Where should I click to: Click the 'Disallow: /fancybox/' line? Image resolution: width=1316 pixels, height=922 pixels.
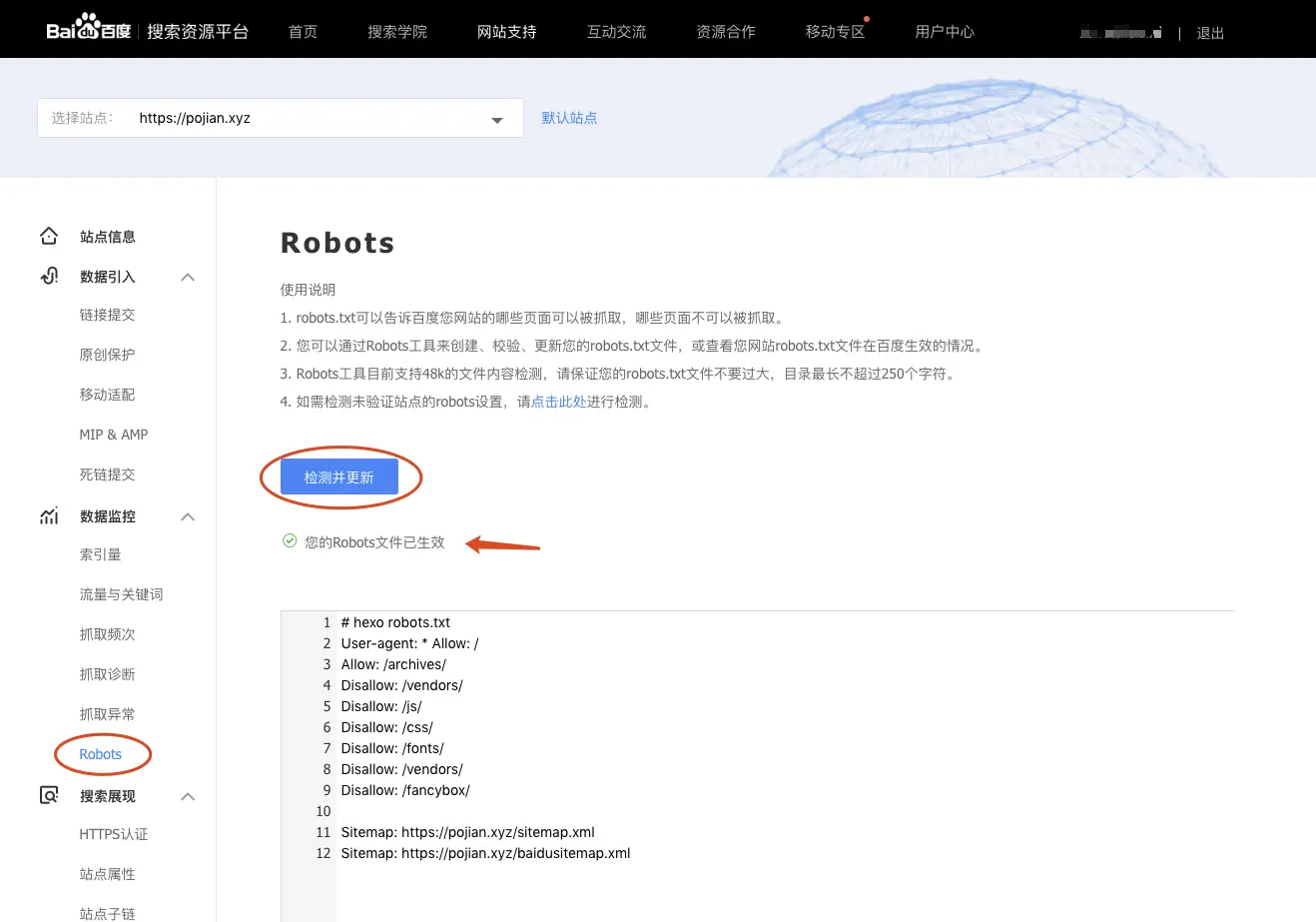point(405,790)
